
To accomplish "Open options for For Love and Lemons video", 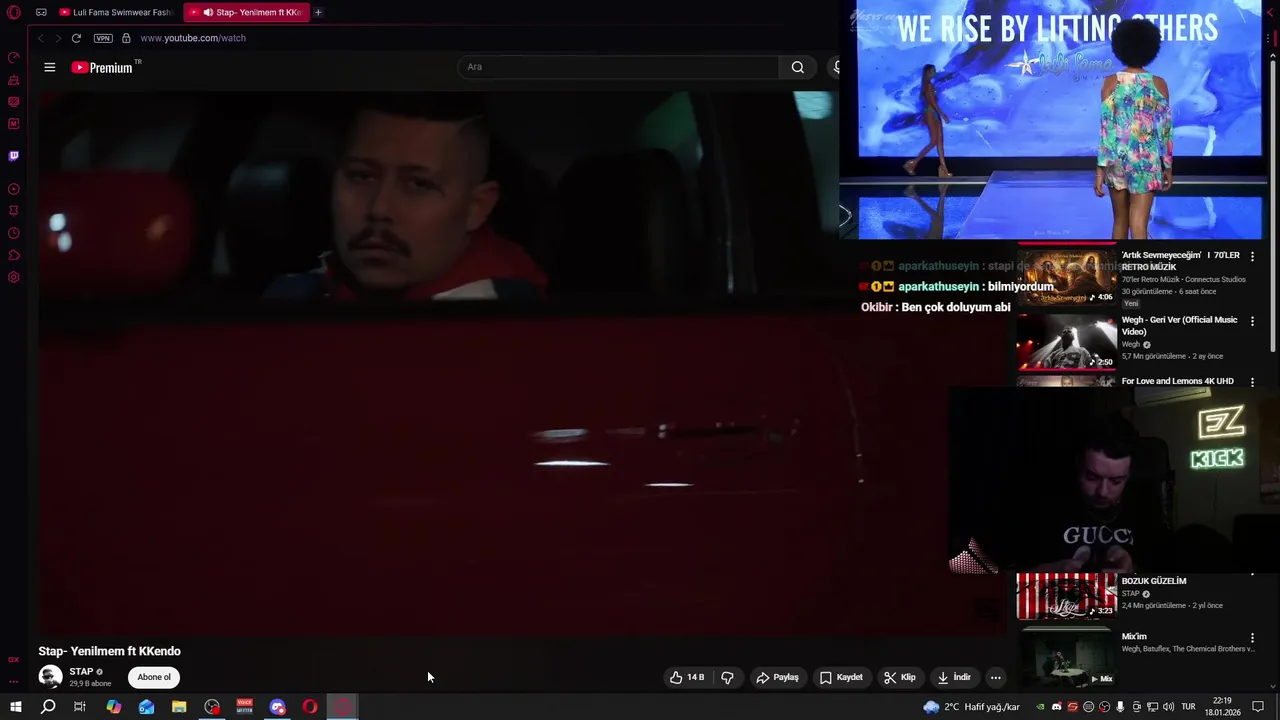I will [1252, 382].
